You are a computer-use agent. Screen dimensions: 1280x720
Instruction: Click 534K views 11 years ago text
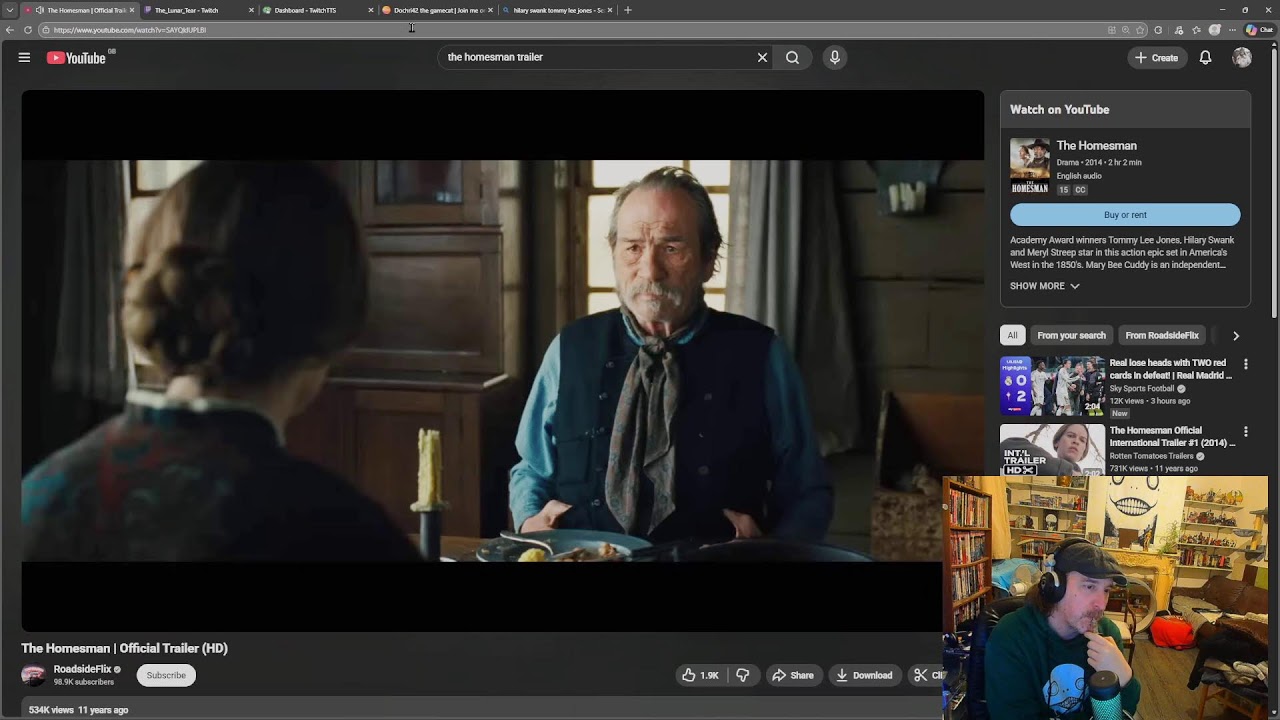pos(79,709)
